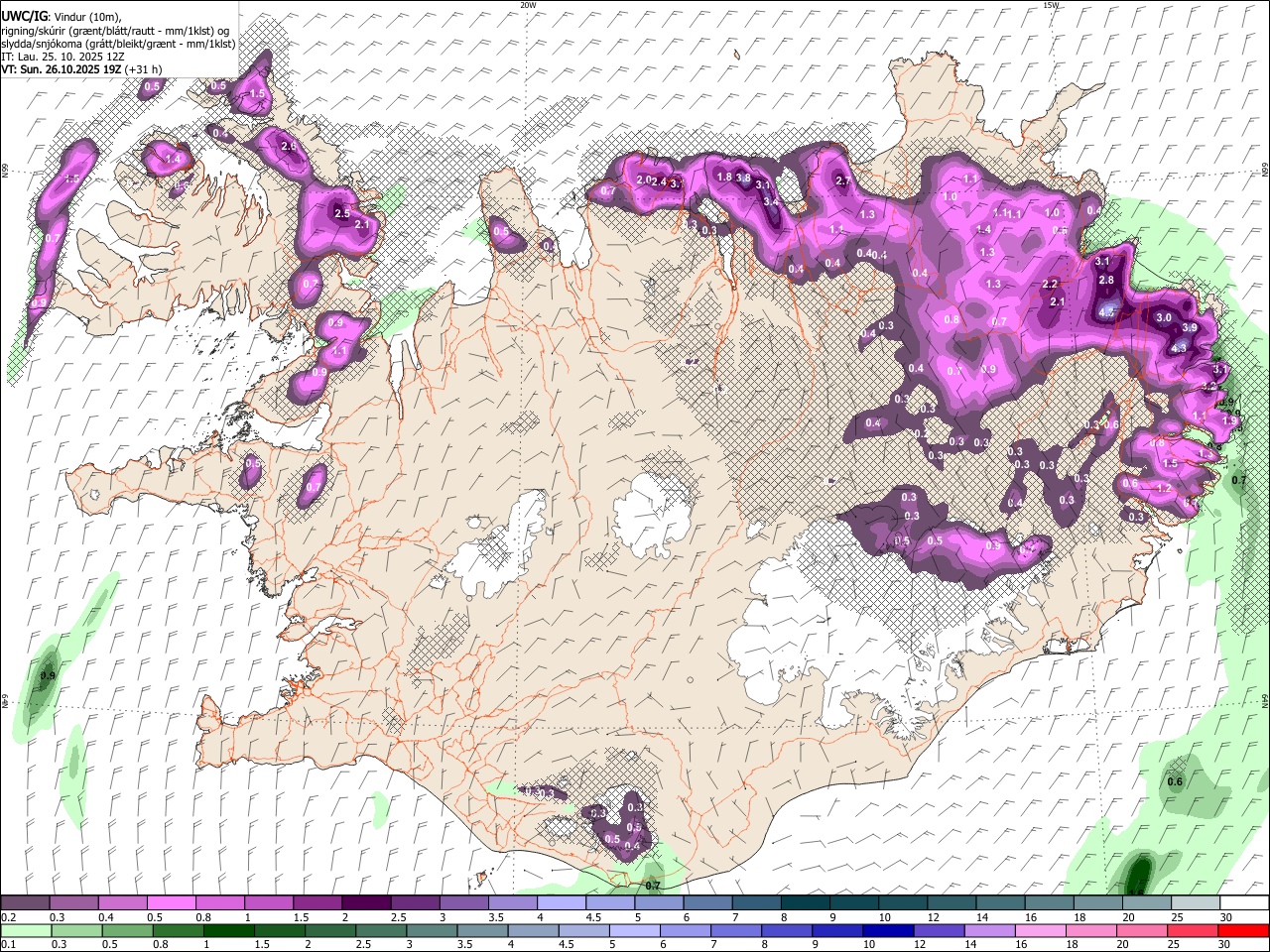Click the 4.3 snowfall value on the map
The image size is (1270, 952).
pyautogui.click(x=1179, y=348)
